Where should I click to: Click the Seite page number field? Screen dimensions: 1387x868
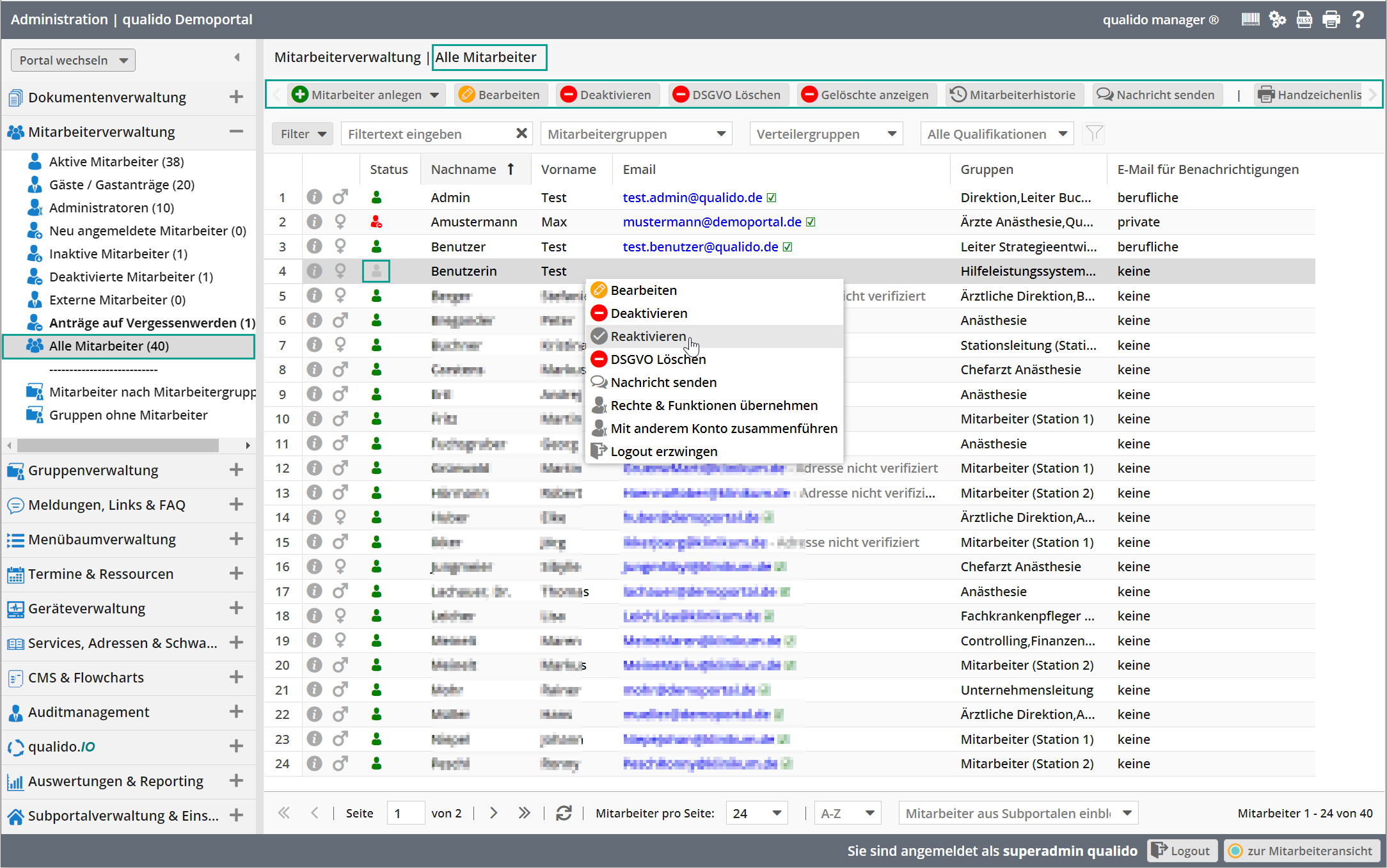pyautogui.click(x=406, y=813)
